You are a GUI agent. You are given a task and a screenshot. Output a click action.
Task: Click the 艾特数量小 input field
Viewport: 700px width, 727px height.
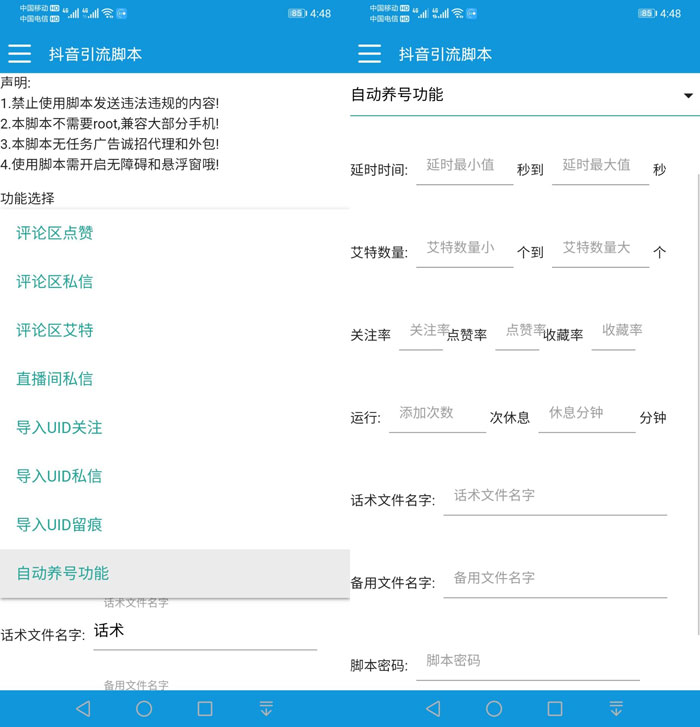pyautogui.click(x=465, y=250)
